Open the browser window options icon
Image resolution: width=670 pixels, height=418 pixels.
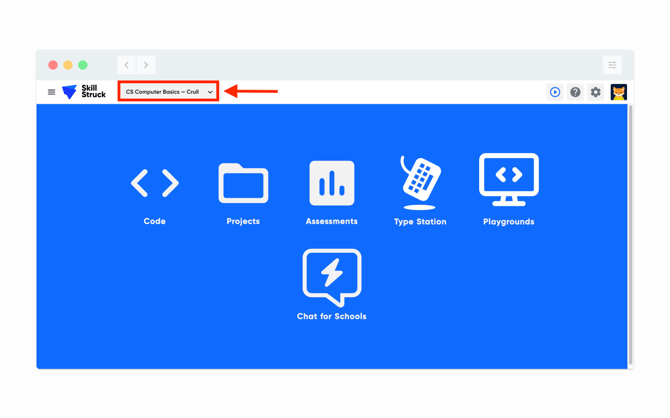click(x=612, y=65)
